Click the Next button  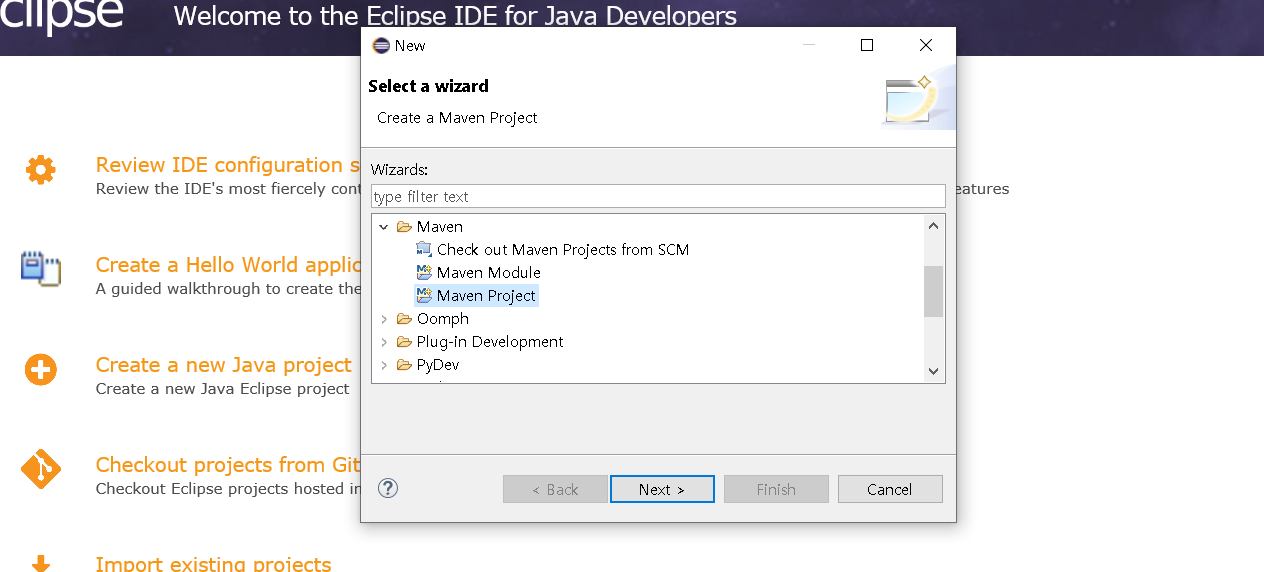point(662,489)
